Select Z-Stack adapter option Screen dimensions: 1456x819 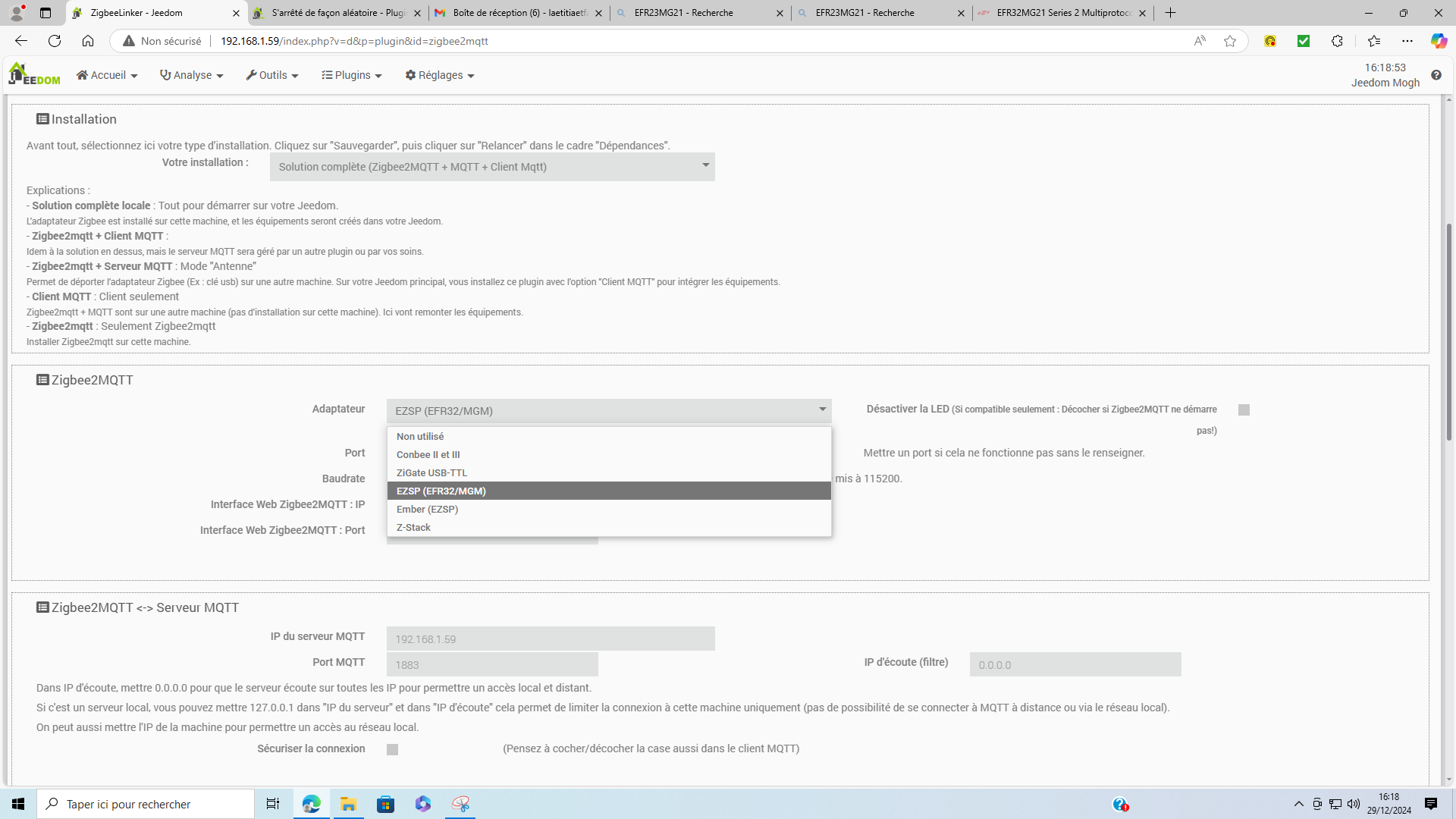point(609,527)
